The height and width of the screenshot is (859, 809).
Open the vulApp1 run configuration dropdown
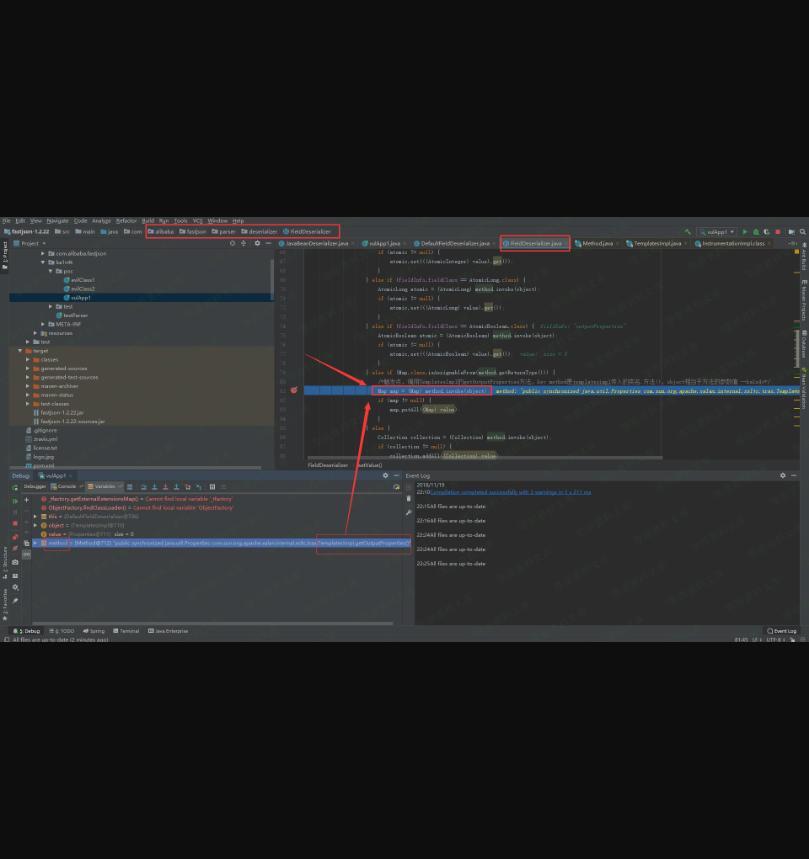point(716,231)
